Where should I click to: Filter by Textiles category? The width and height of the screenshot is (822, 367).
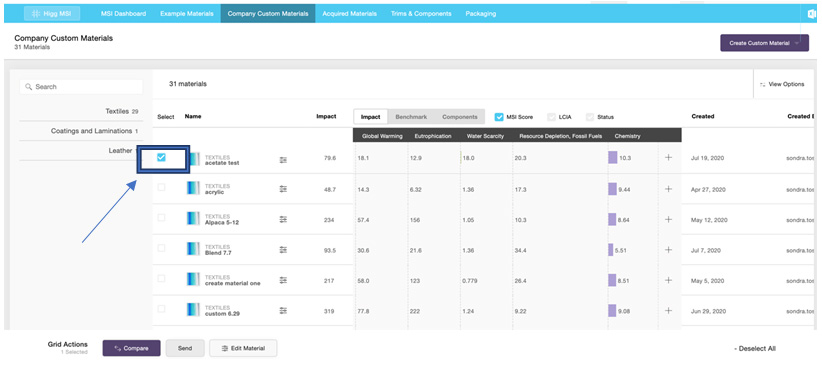click(x=122, y=111)
